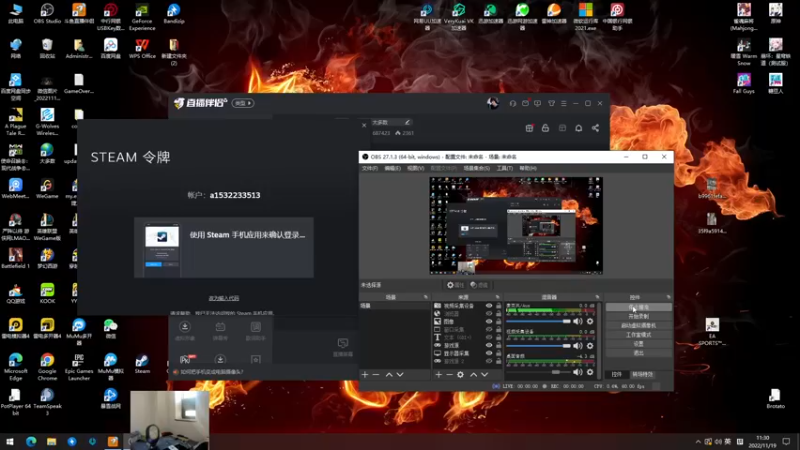Viewport: 800px width, 450px height.
Task: Mute the 视频采集设备 speaker icon in mixer
Action: click(x=578, y=346)
